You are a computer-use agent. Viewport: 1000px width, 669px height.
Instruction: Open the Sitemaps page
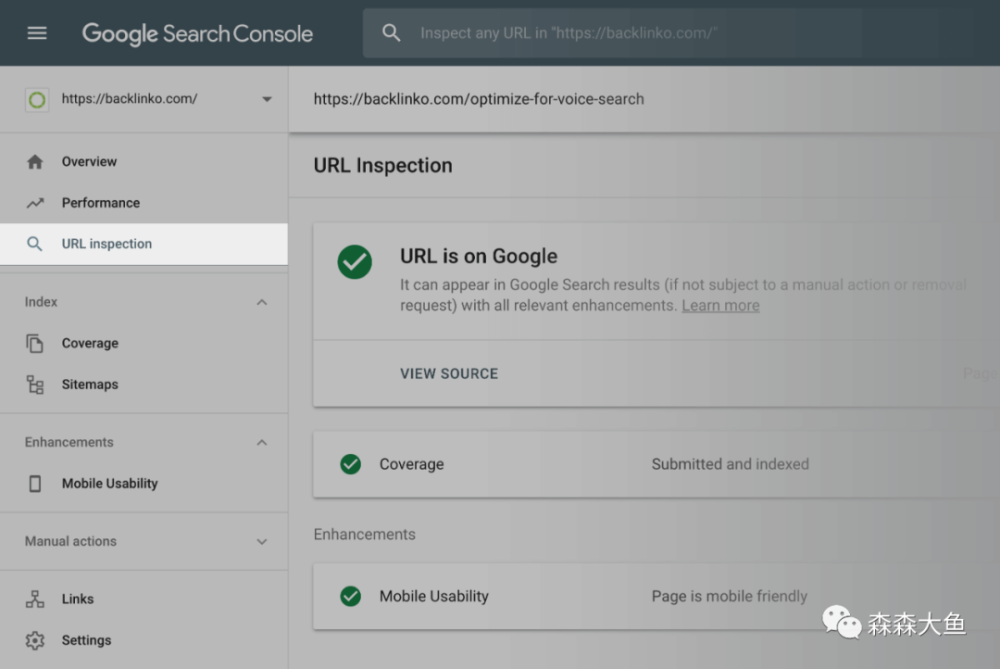tap(90, 385)
